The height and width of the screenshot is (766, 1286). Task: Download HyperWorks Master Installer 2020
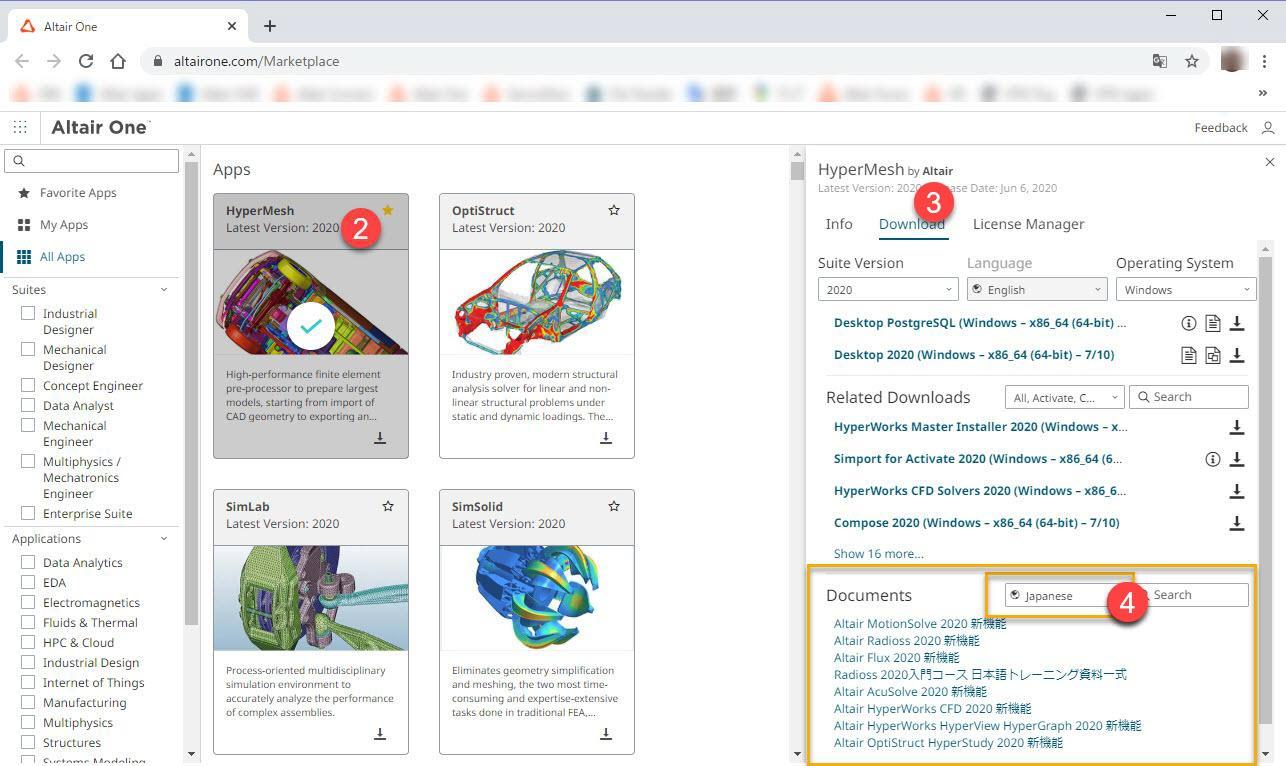click(x=1236, y=427)
